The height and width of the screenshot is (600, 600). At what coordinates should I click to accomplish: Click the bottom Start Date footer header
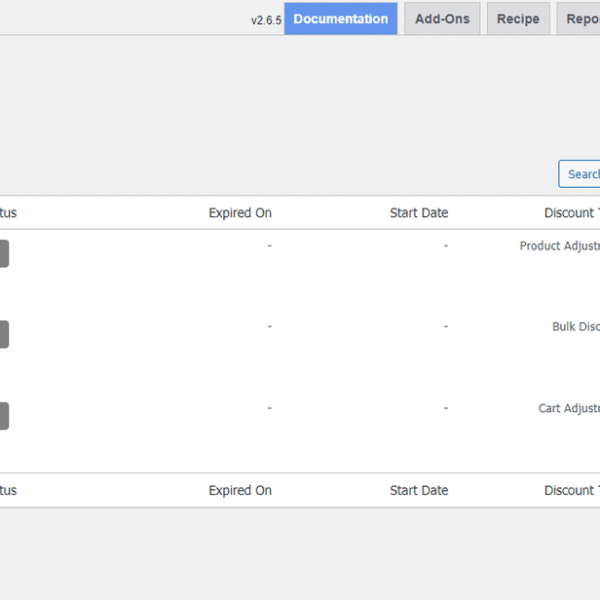pyautogui.click(x=419, y=491)
